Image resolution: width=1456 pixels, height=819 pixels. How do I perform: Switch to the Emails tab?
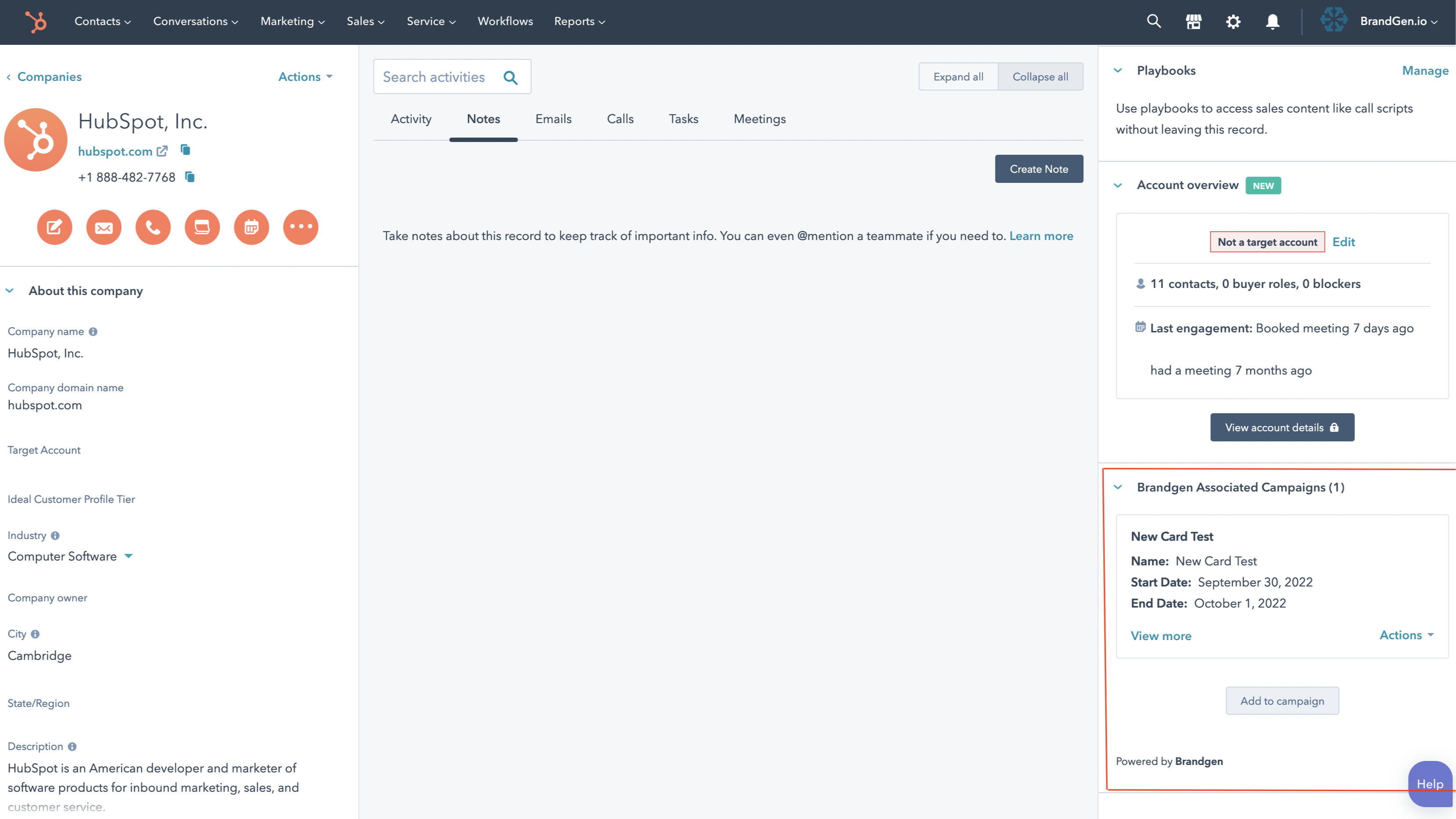553,119
